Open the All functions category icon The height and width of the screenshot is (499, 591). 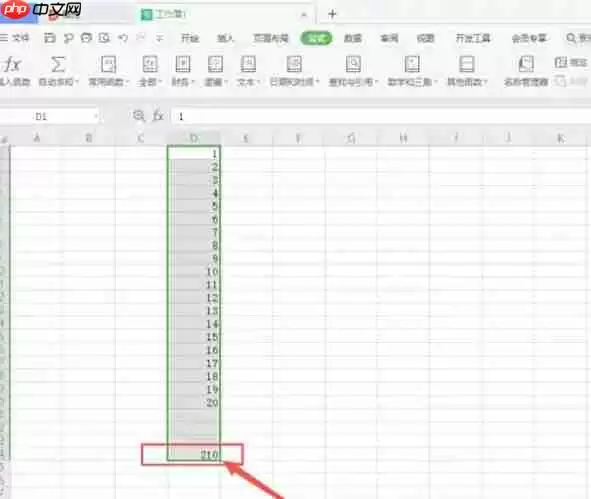(x=150, y=64)
